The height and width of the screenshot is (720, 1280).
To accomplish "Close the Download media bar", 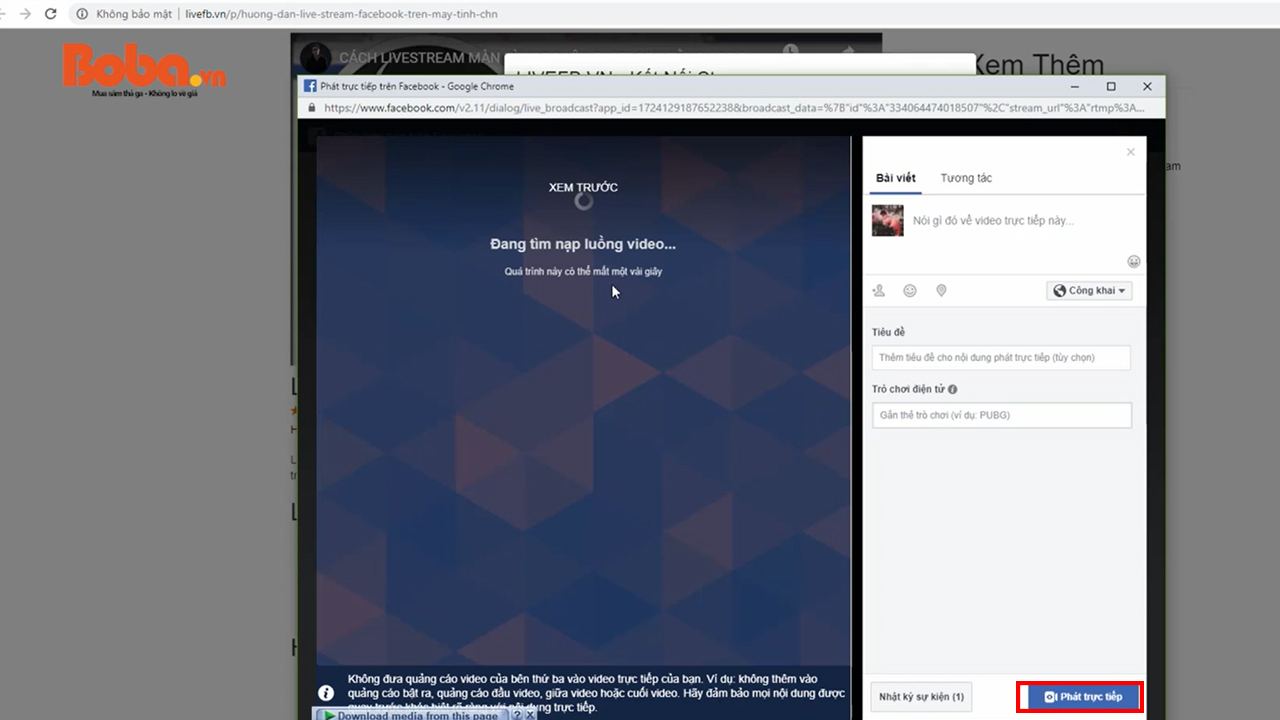I will [531, 715].
